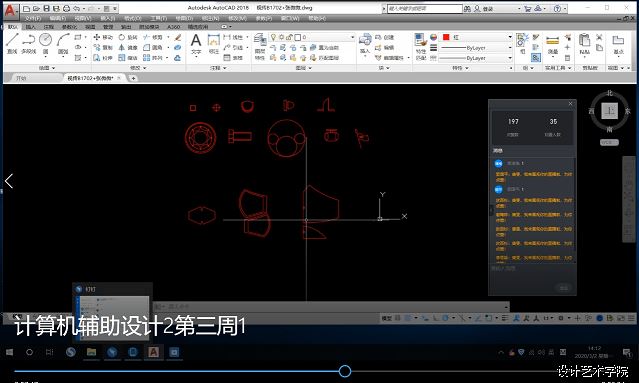
Task: Click the new drawing tab plus button
Action: pos(133,78)
